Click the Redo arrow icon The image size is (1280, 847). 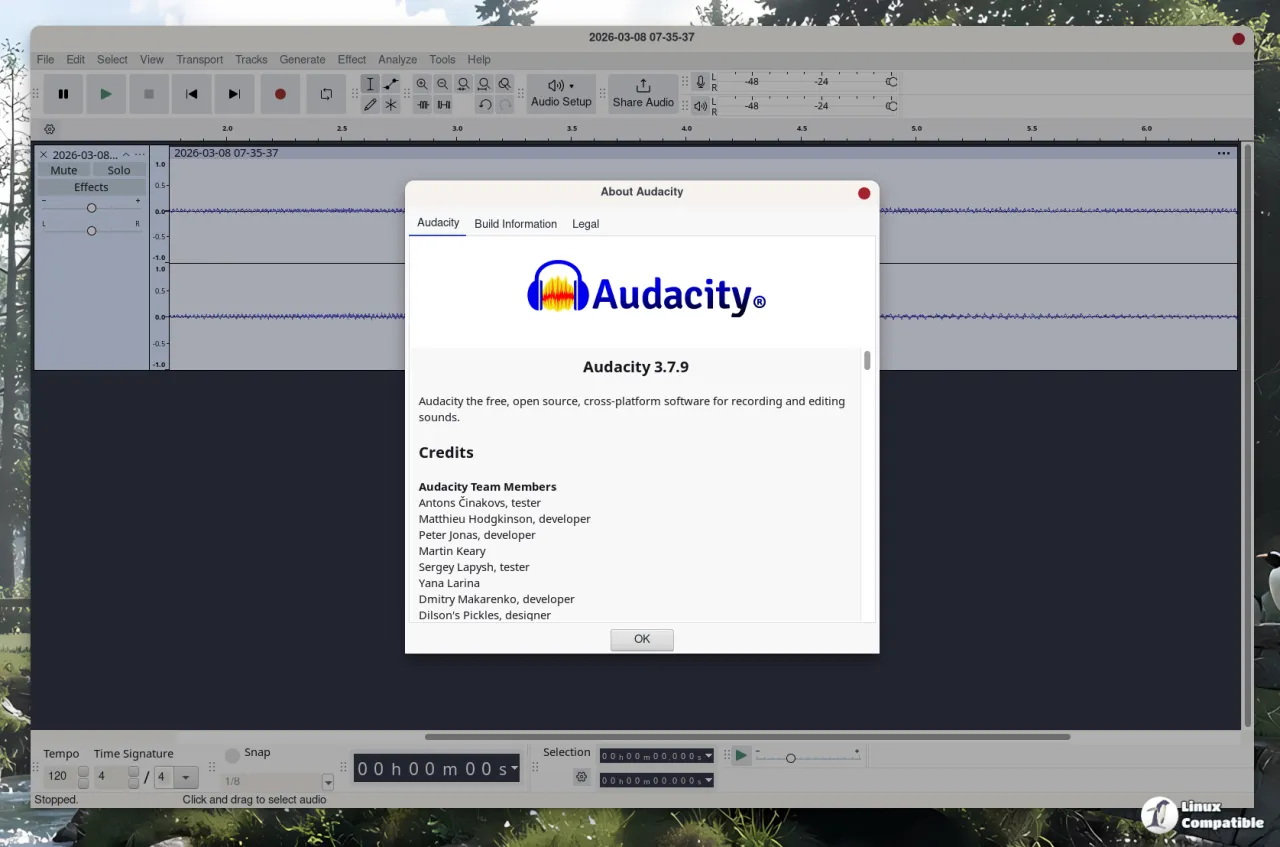pyautogui.click(x=505, y=104)
